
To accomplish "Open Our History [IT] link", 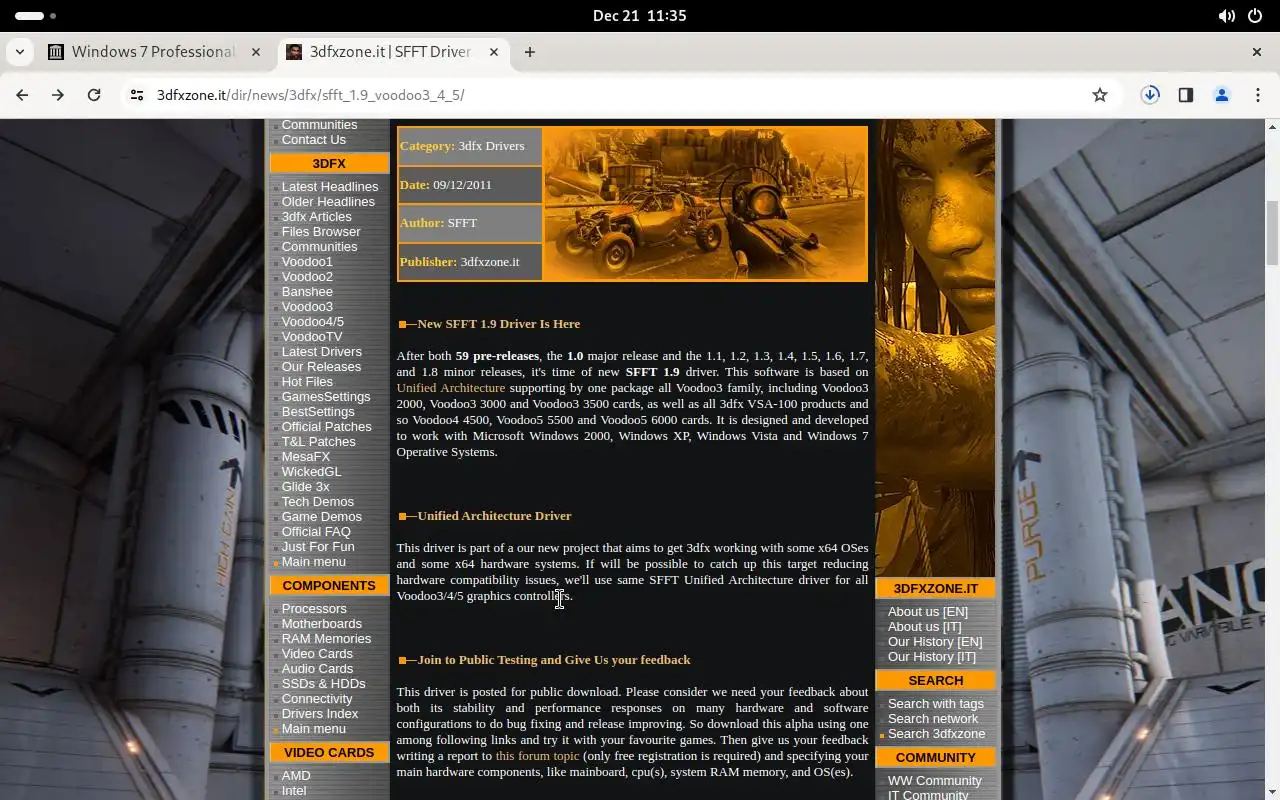I will (x=932, y=657).
